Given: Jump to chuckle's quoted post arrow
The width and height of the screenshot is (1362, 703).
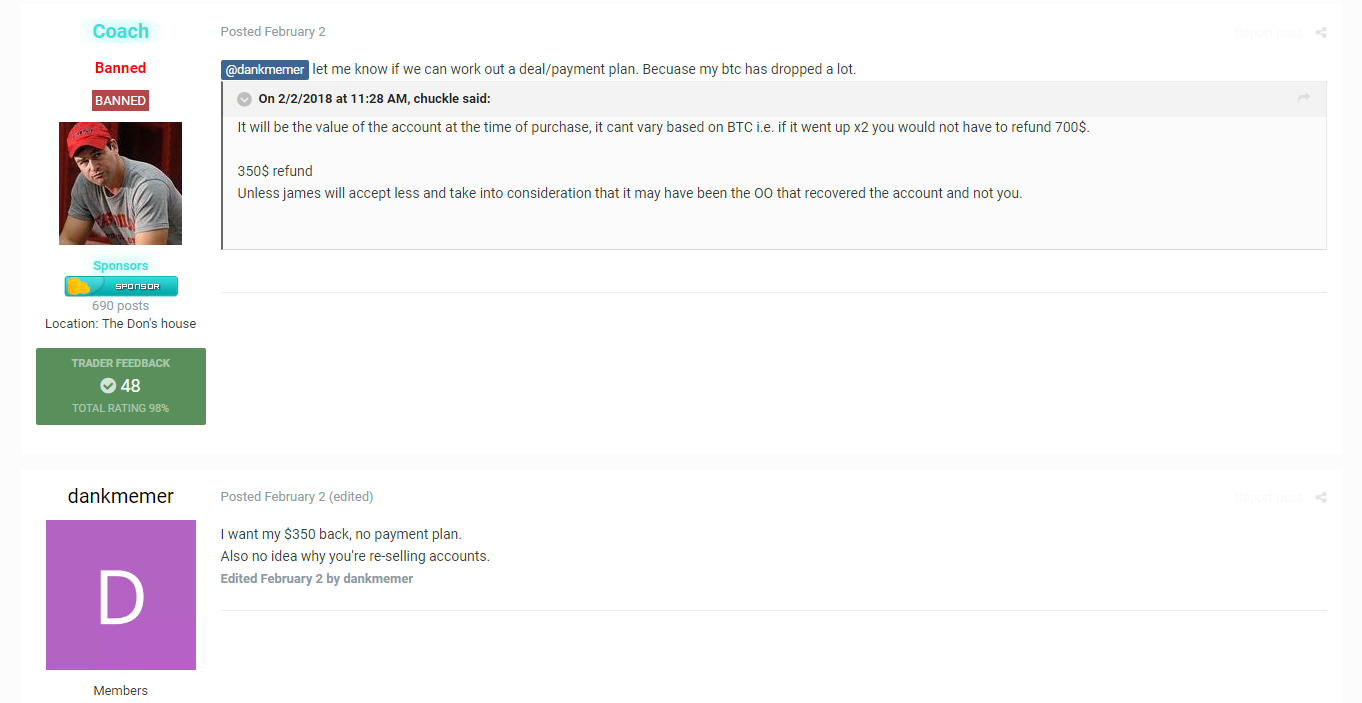Looking at the screenshot, I should pyautogui.click(x=1304, y=98).
